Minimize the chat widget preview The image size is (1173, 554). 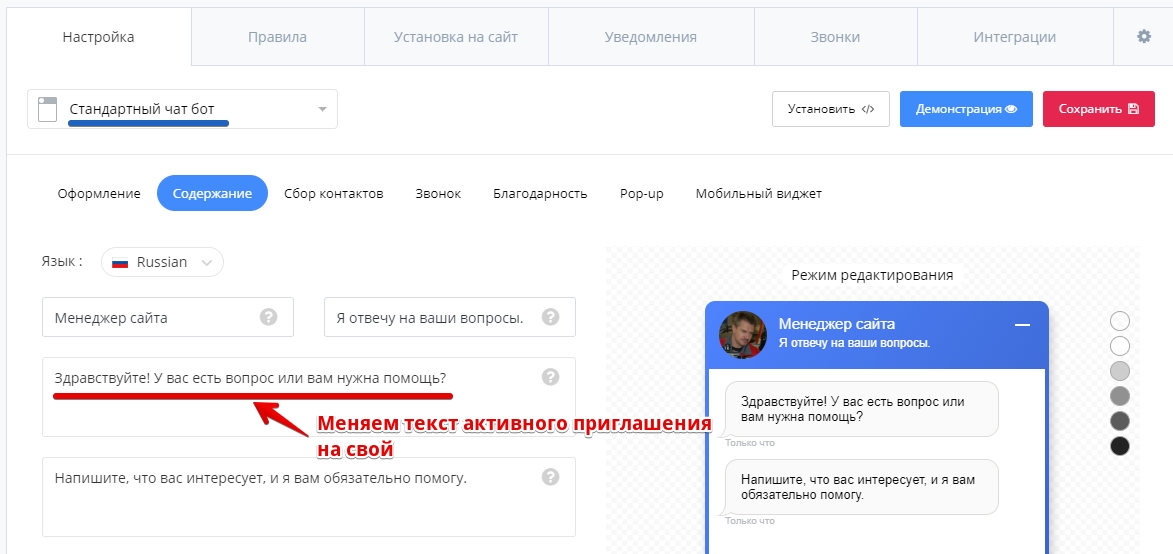tap(1022, 324)
